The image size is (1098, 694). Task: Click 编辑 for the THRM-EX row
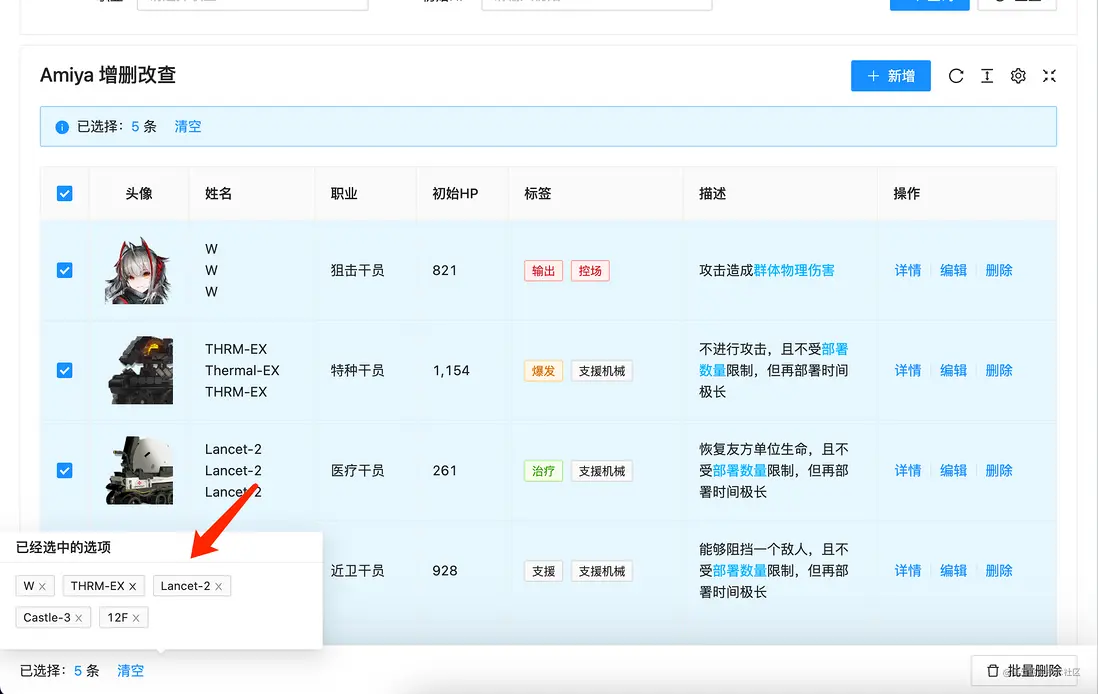tap(953, 370)
